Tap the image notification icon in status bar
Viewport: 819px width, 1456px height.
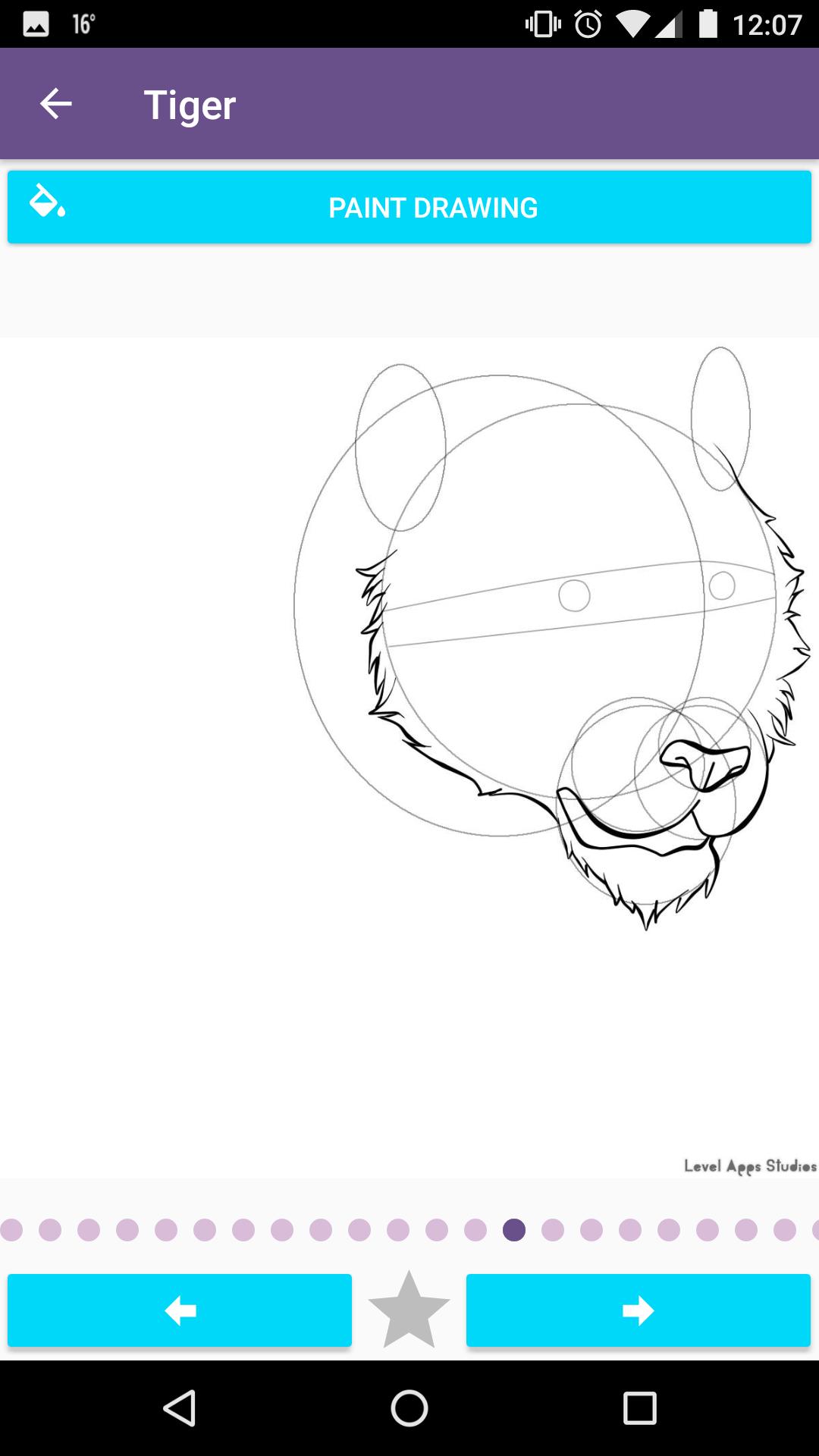pyautogui.click(x=36, y=24)
